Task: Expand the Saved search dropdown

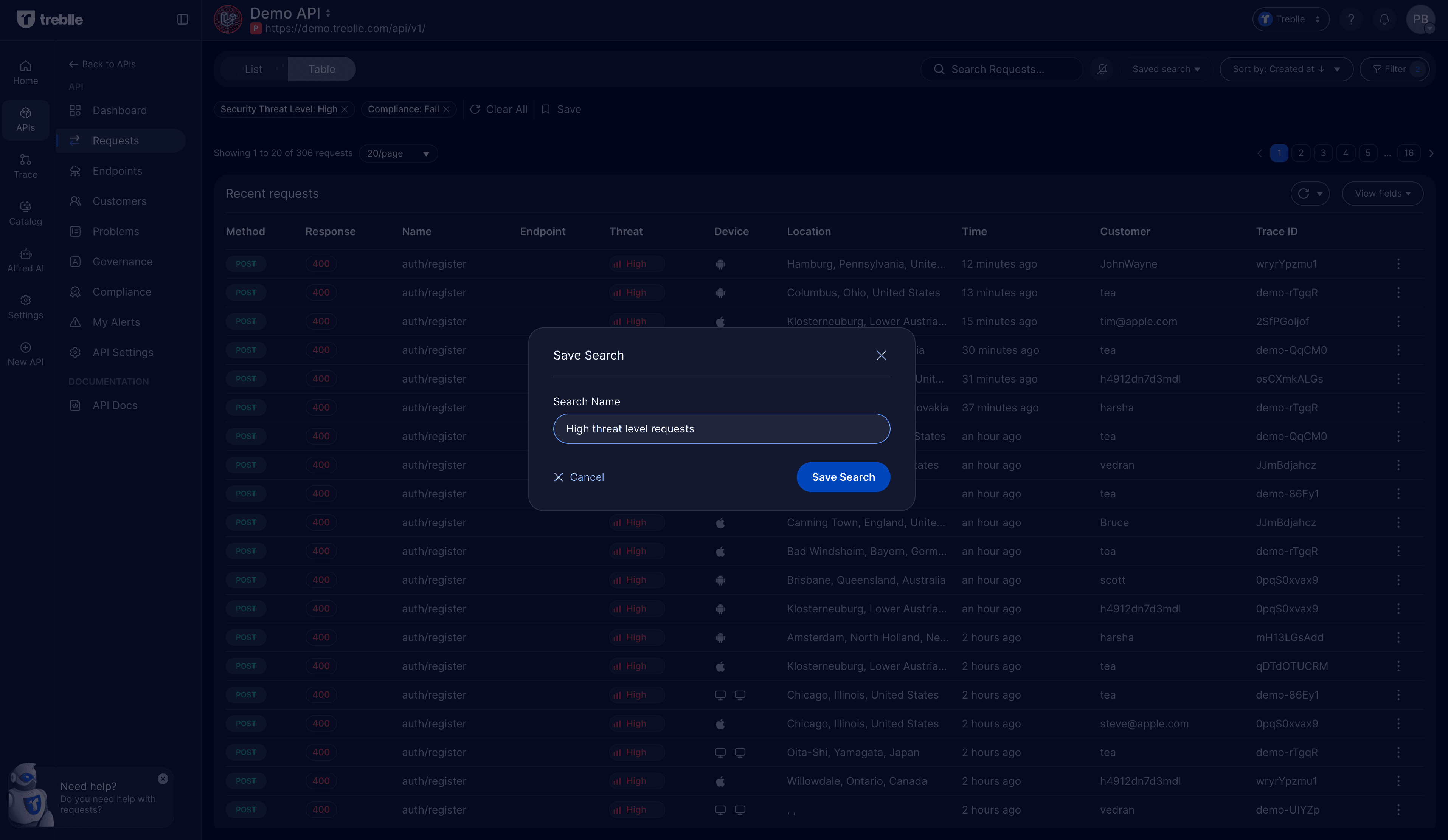Action: (1166, 69)
